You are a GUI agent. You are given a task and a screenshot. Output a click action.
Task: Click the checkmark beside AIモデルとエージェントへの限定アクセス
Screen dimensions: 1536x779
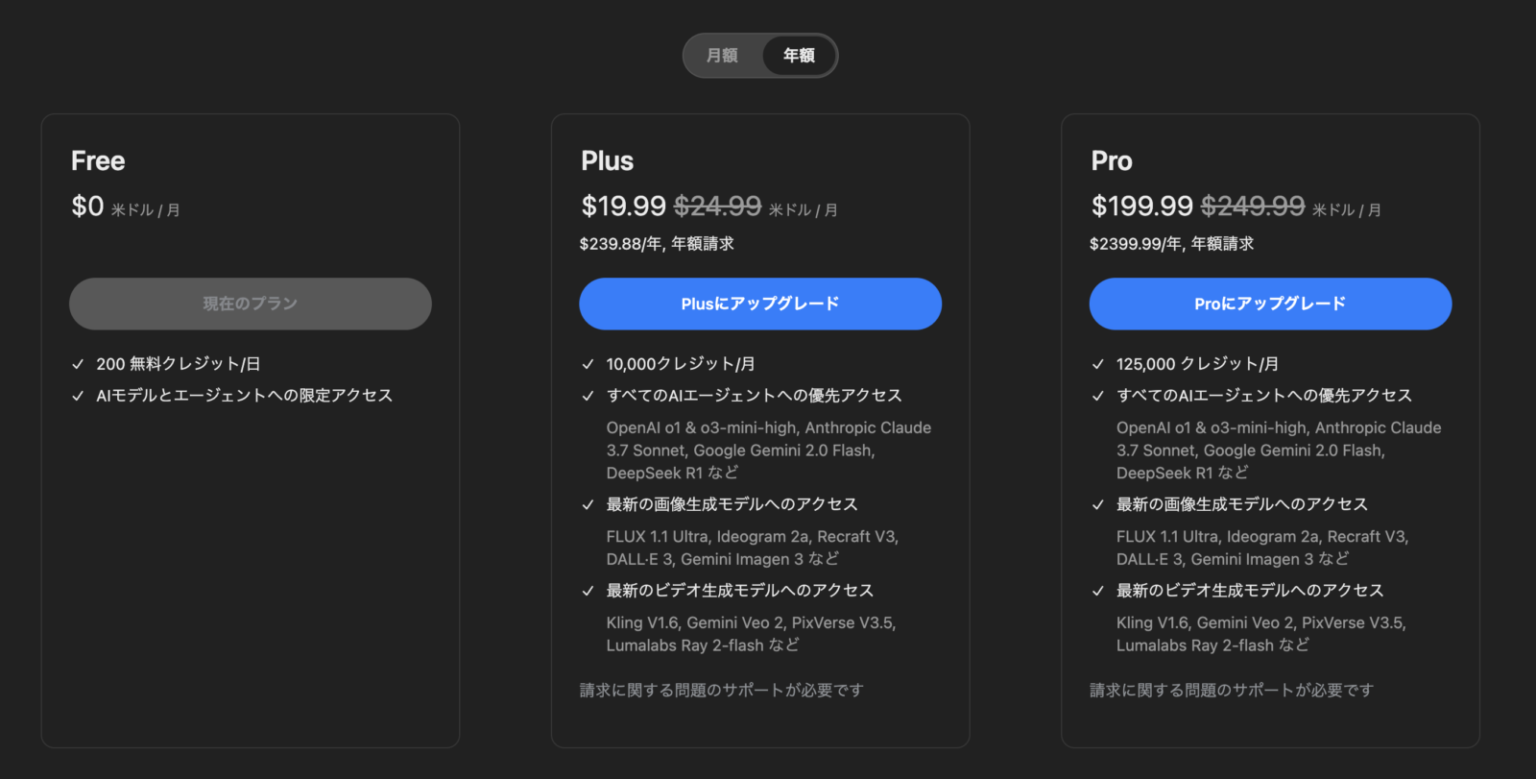click(79, 395)
